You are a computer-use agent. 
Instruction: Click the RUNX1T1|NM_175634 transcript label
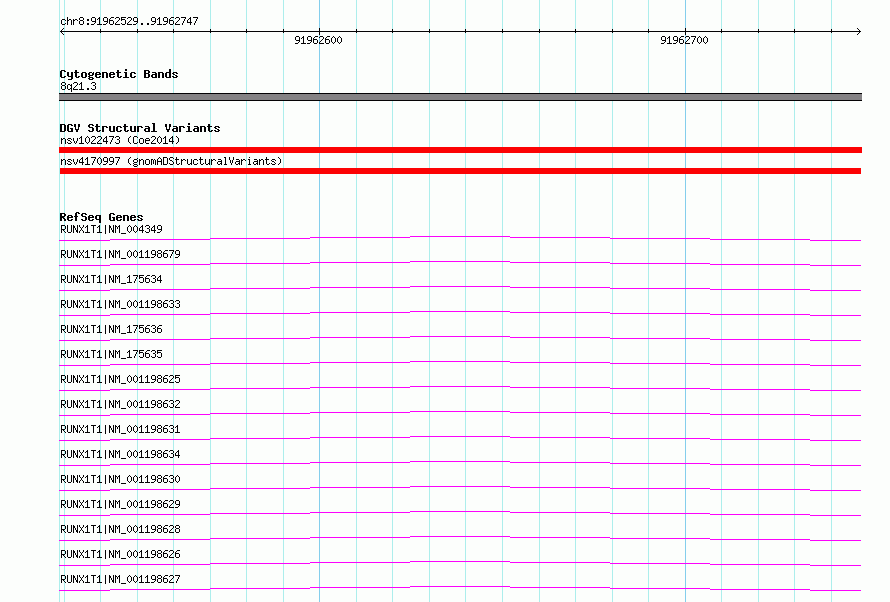pyautogui.click(x=111, y=279)
